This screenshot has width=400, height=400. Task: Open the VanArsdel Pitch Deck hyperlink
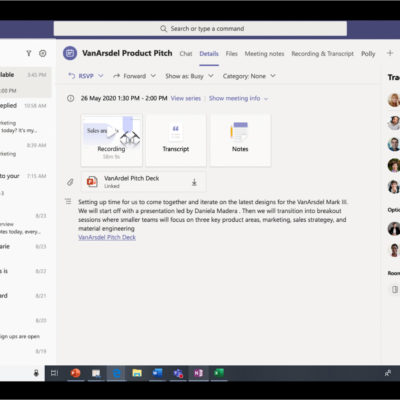point(107,237)
